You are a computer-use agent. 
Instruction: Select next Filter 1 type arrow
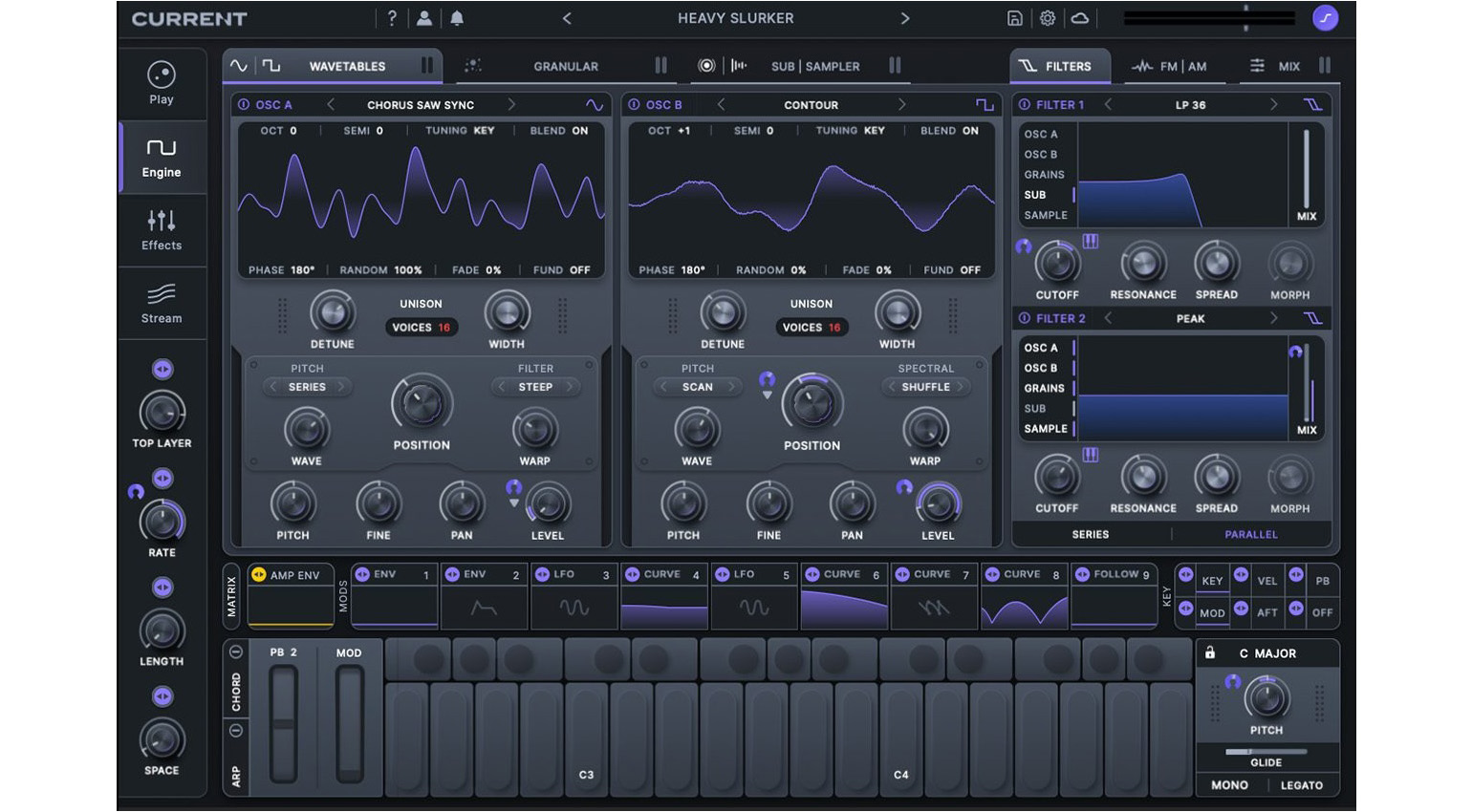tap(1273, 105)
